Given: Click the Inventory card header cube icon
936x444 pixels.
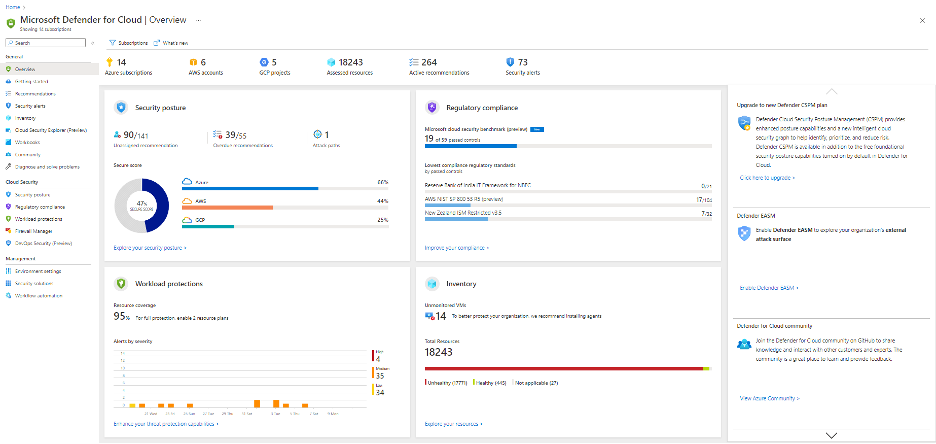Looking at the screenshot, I should pos(432,283).
